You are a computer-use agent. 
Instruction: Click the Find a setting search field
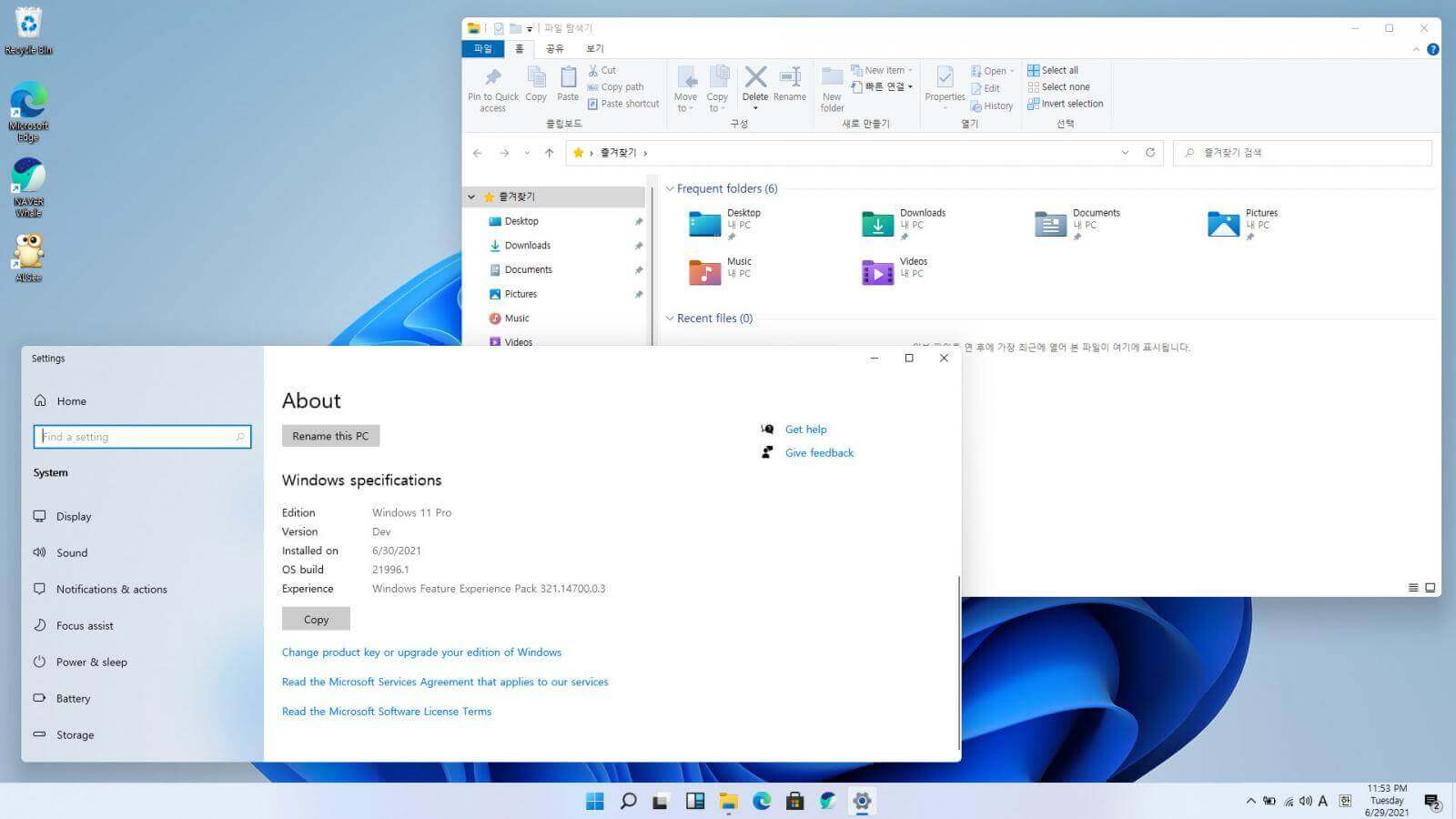[x=142, y=437]
